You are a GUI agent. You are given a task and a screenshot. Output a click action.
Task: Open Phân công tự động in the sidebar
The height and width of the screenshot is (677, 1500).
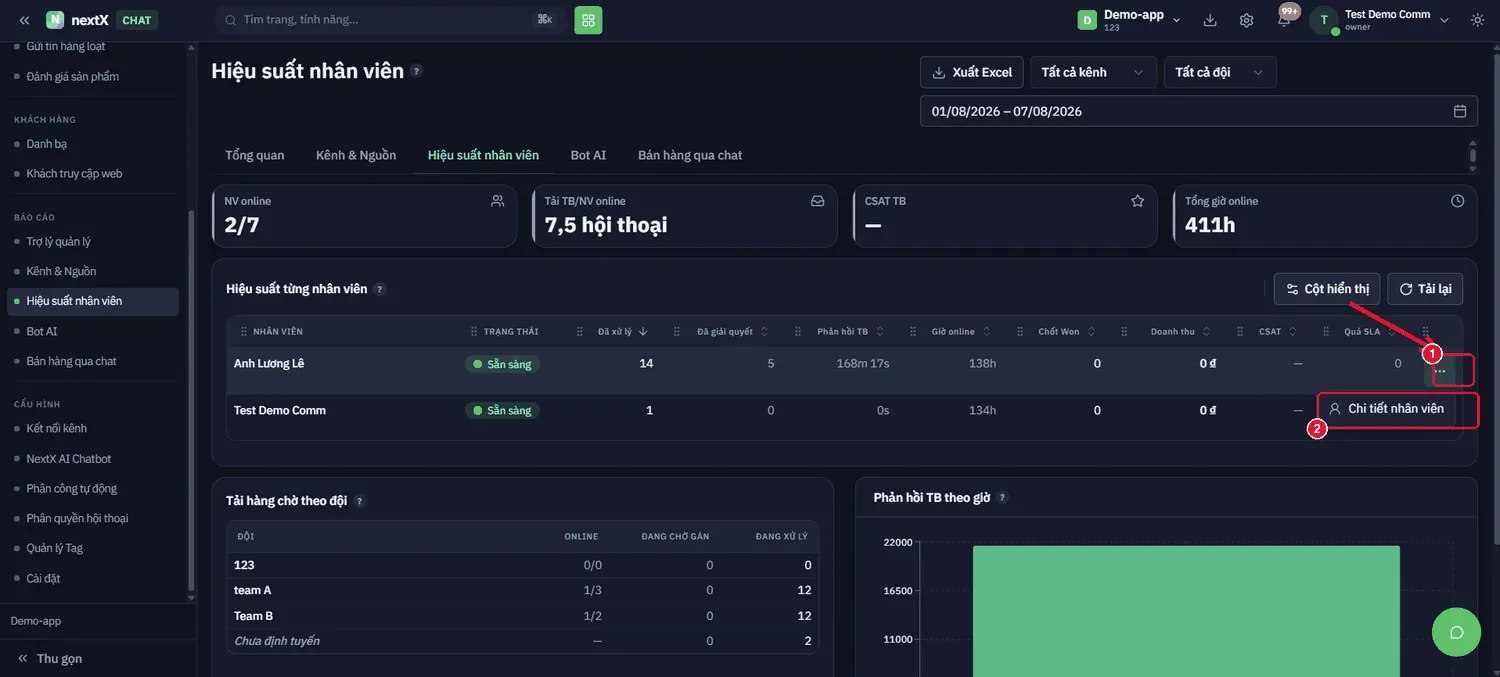coord(72,489)
